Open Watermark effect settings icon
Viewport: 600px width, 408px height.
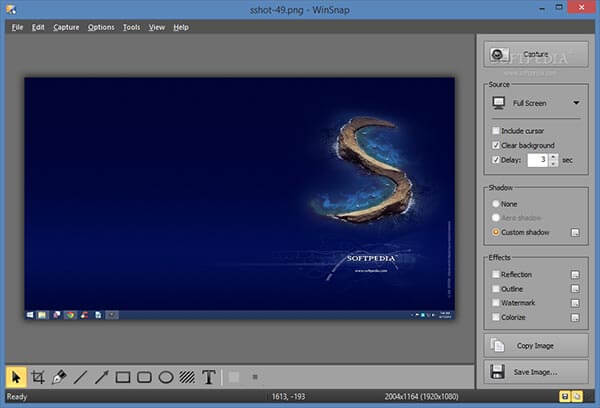(x=575, y=303)
